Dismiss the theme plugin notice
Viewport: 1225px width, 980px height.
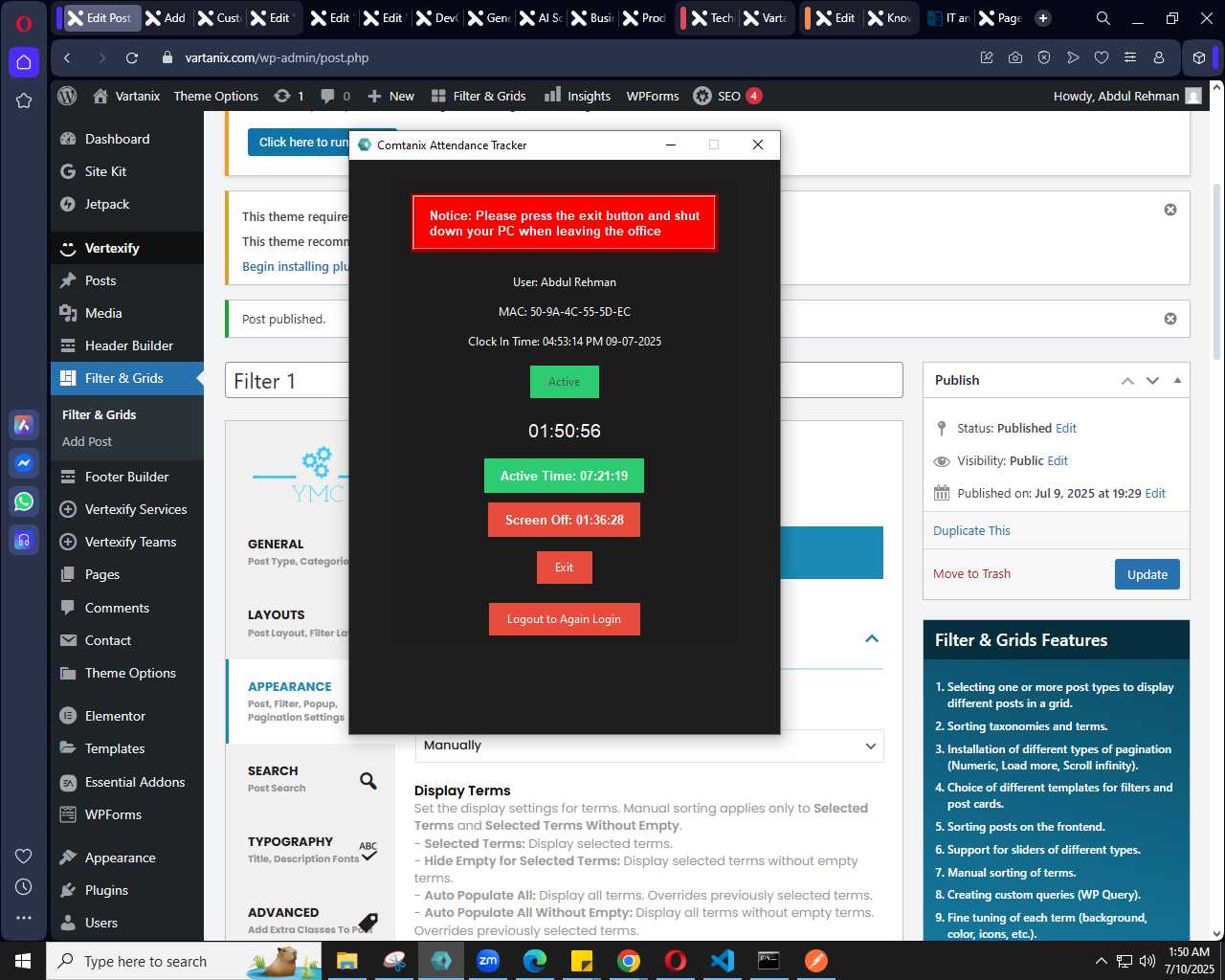pyautogui.click(x=1169, y=210)
